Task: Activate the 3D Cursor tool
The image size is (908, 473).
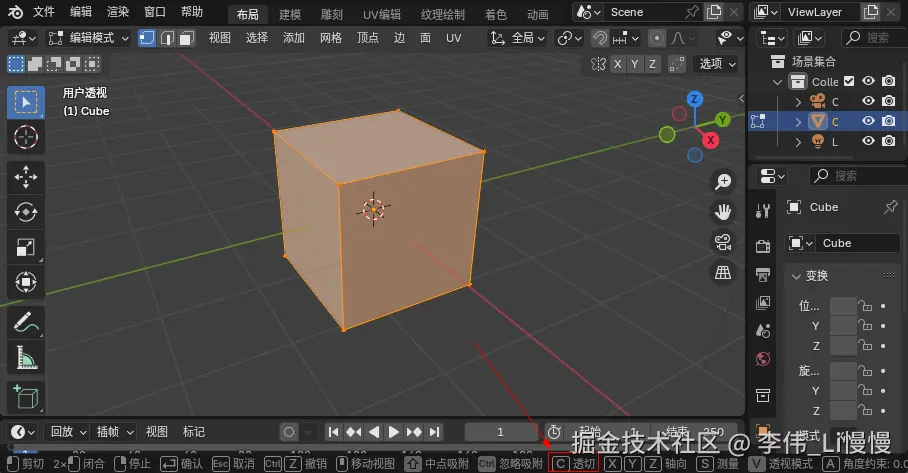Action: [25, 137]
